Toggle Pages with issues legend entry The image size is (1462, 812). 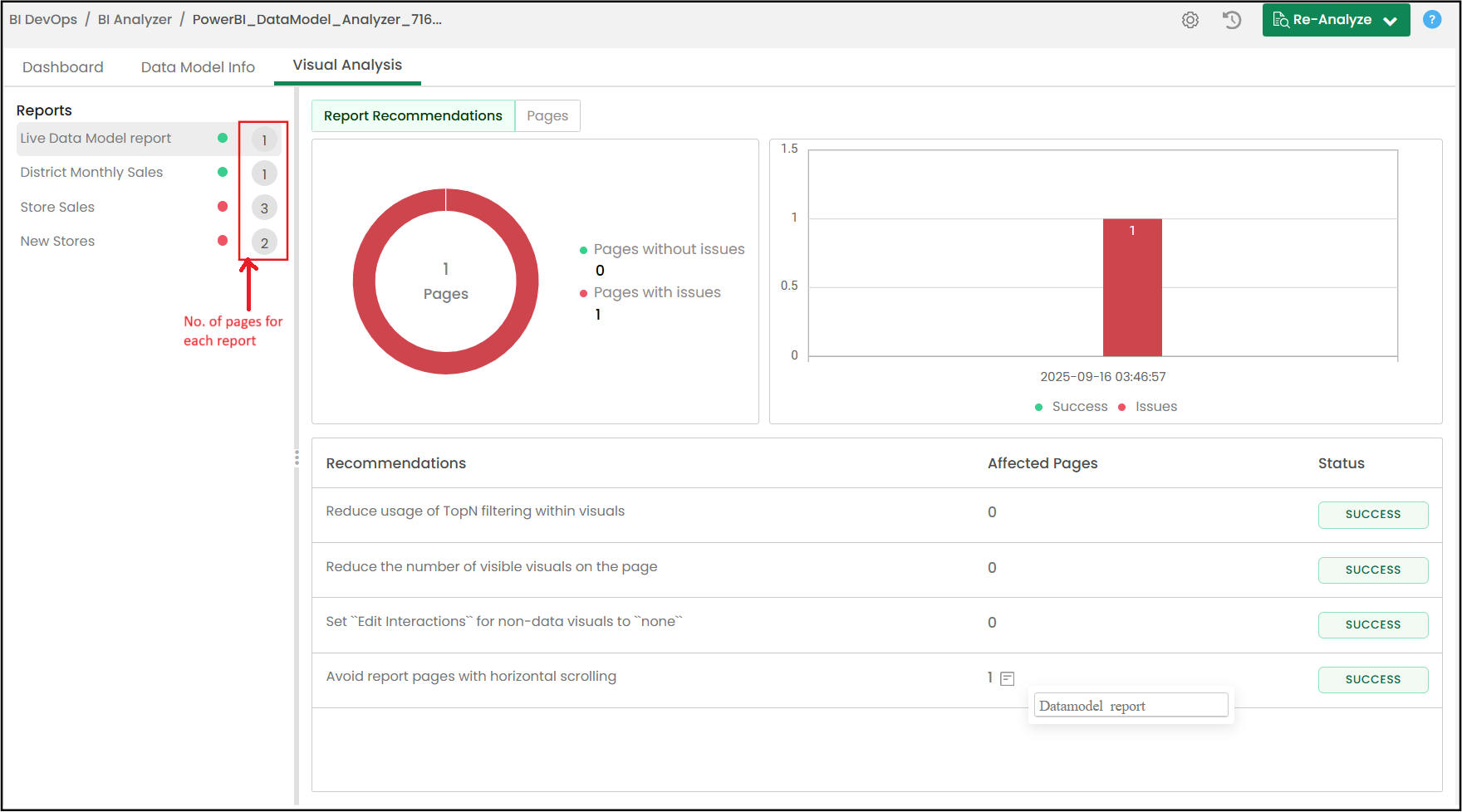(x=650, y=292)
